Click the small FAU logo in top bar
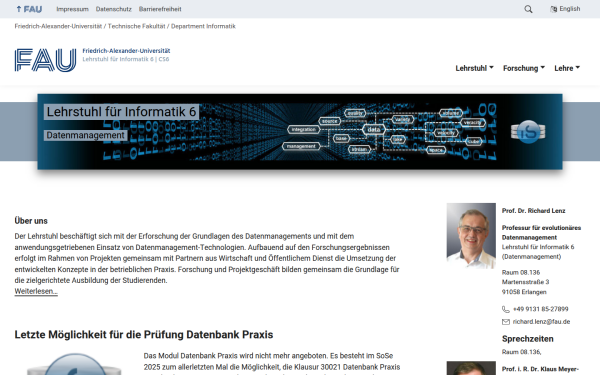 pos(29,9)
